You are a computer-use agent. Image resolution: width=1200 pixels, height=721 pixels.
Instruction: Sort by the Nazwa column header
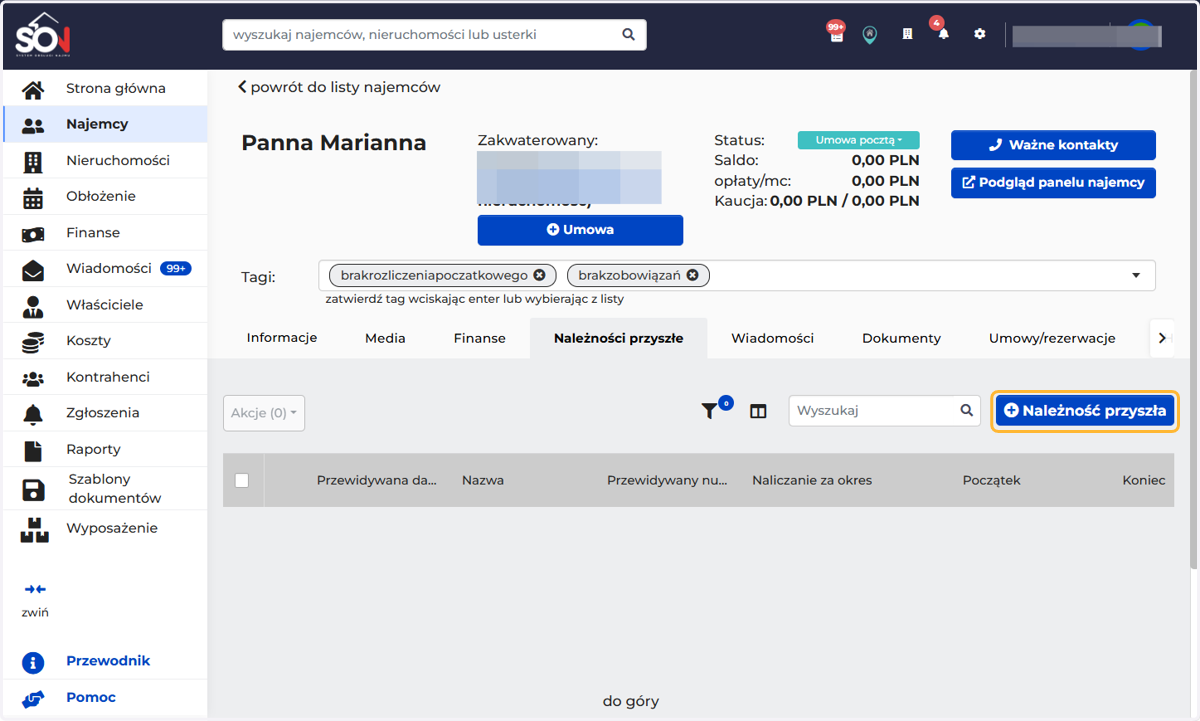[x=483, y=480]
